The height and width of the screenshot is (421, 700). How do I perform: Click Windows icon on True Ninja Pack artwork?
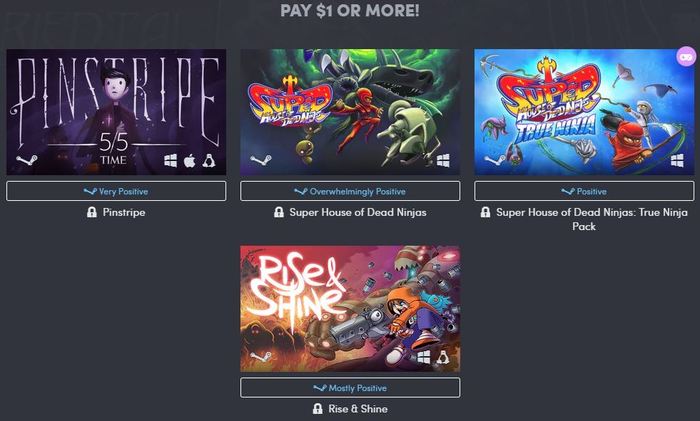(x=677, y=160)
